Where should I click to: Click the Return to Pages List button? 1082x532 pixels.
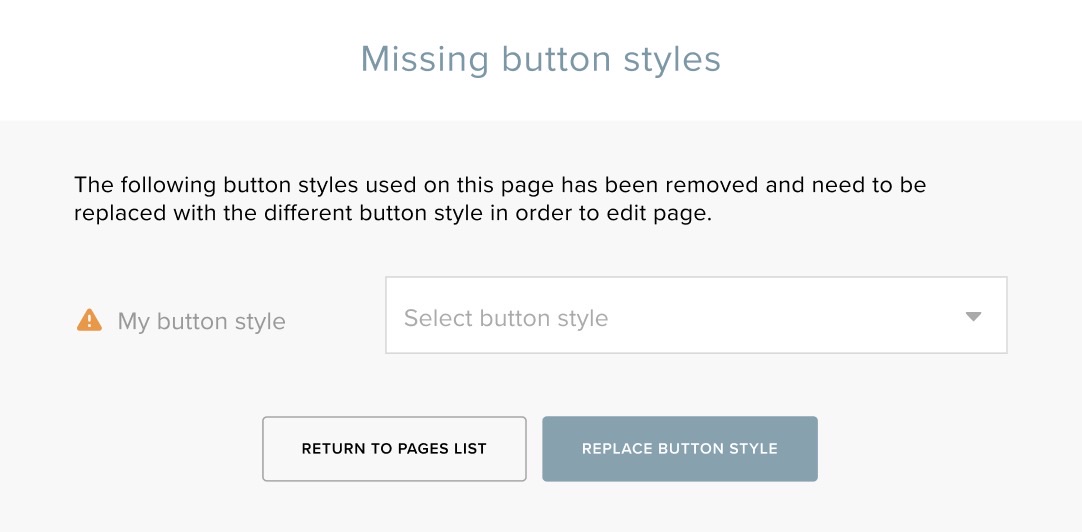(394, 449)
